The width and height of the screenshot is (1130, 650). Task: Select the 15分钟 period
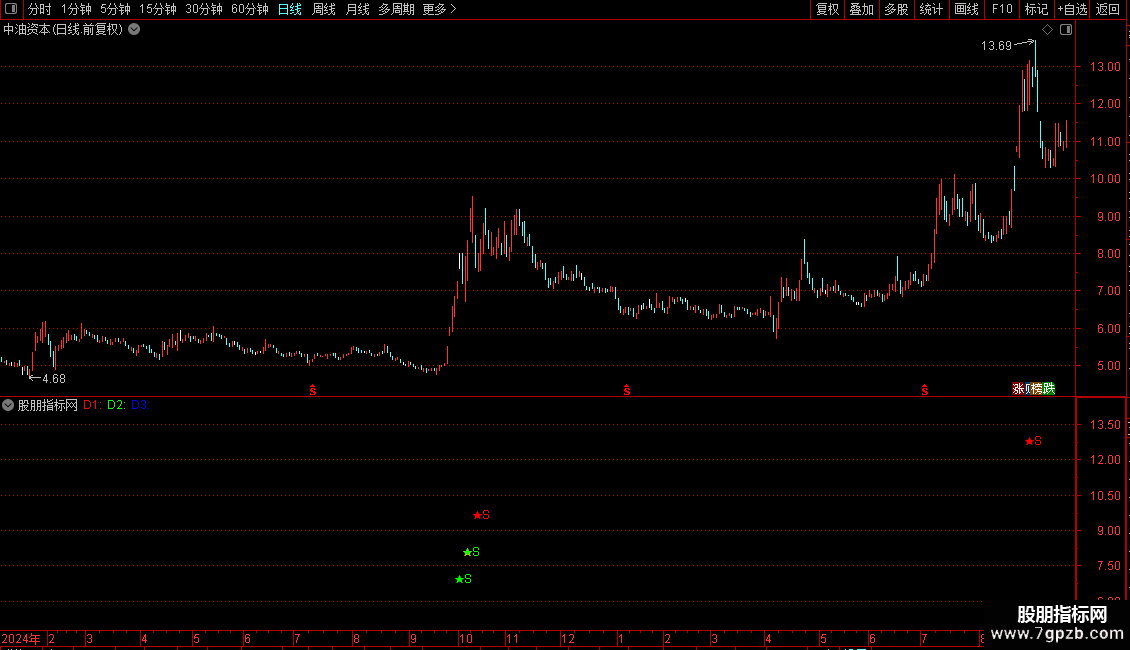[158, 9]
